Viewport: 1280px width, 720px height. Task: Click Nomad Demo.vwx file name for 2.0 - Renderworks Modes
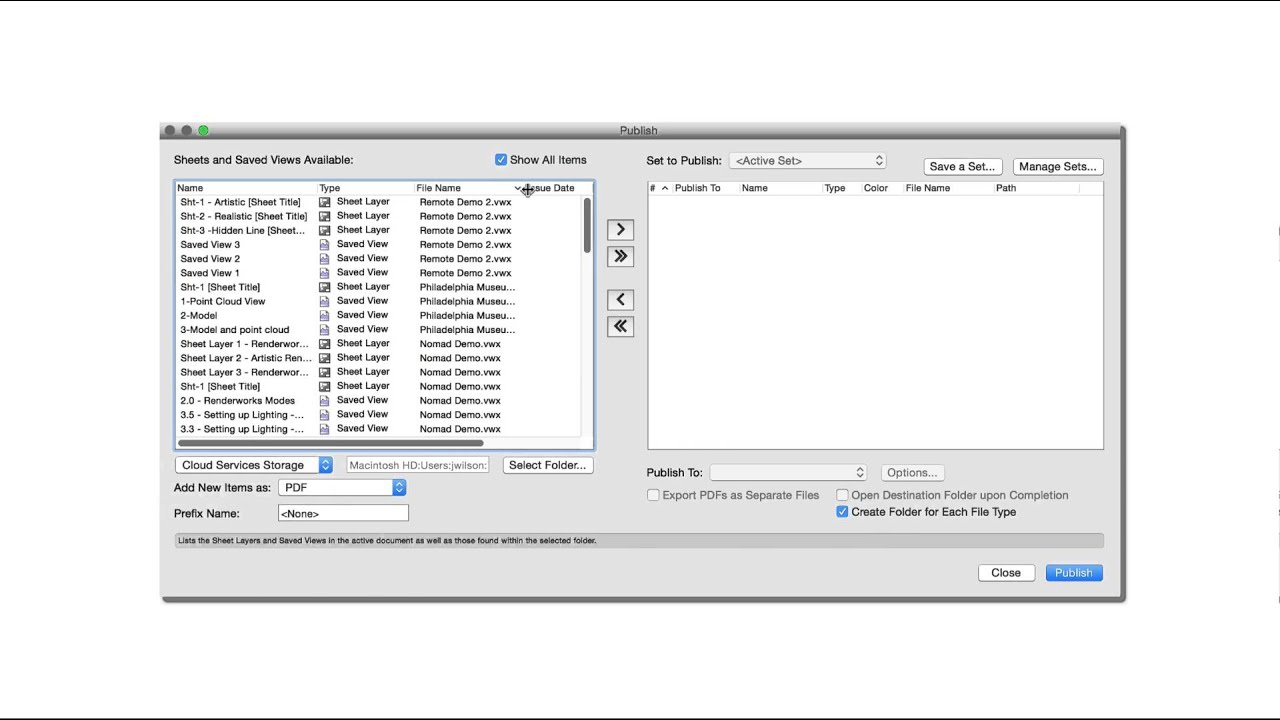click(x=460, y=400)
